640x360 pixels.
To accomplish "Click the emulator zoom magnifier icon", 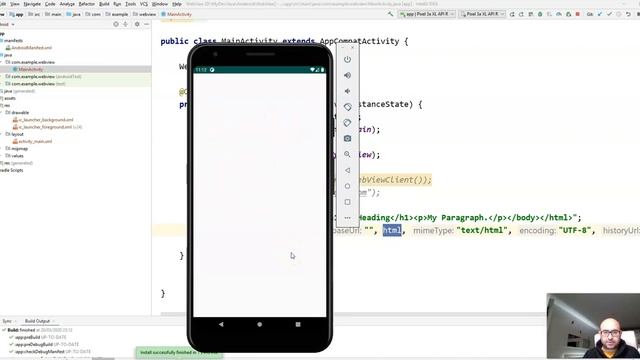I will tap(347, 154).
